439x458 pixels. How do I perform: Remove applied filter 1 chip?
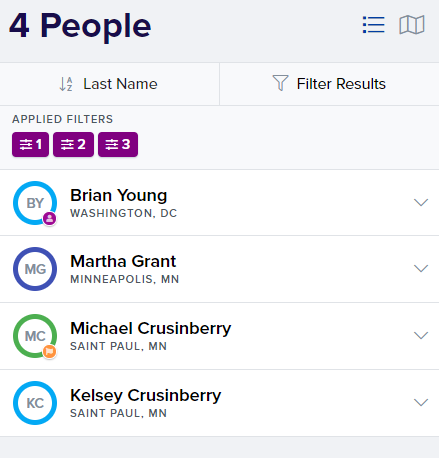tap(30, 144)
